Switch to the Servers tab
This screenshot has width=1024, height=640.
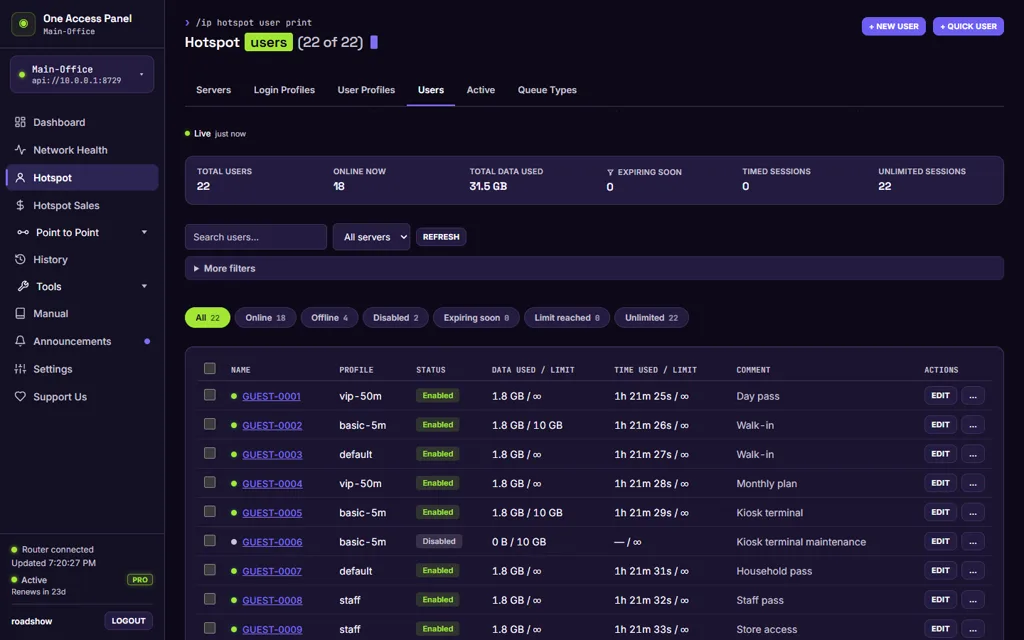pyautogui.click(x=214, y=90)
